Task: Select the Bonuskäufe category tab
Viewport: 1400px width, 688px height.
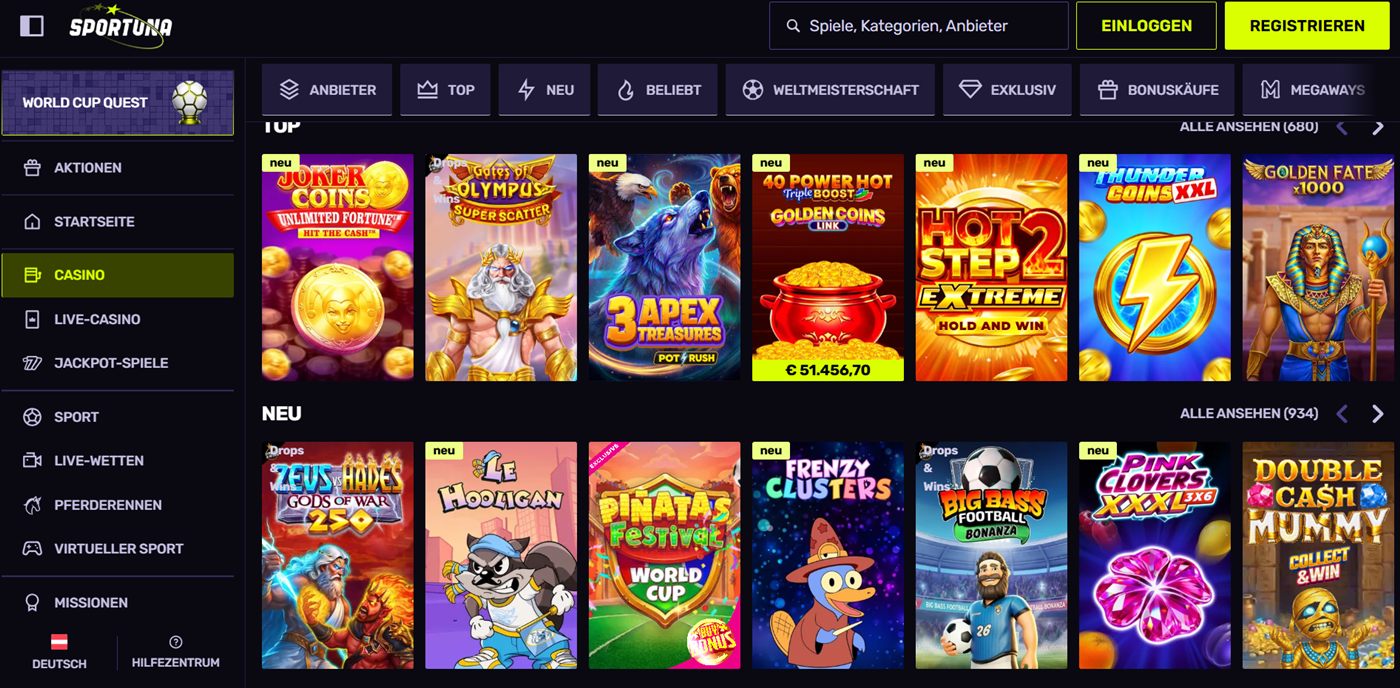Action: 1157,90
